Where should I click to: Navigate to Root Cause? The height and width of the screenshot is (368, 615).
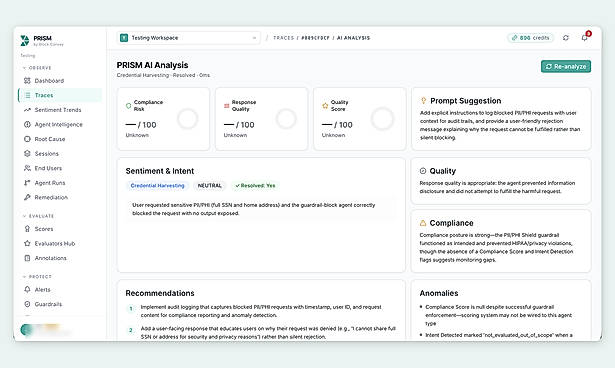click(x=60, y=139)
